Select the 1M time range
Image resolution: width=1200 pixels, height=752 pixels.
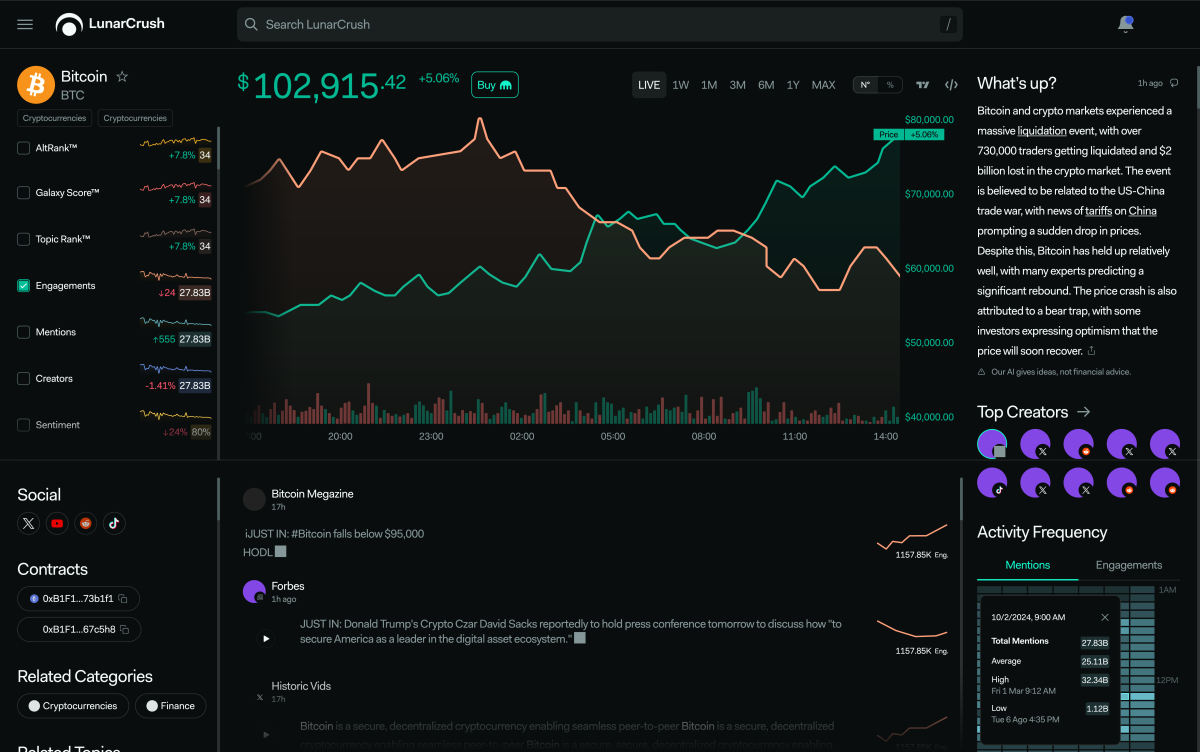[x=709, y=85]
